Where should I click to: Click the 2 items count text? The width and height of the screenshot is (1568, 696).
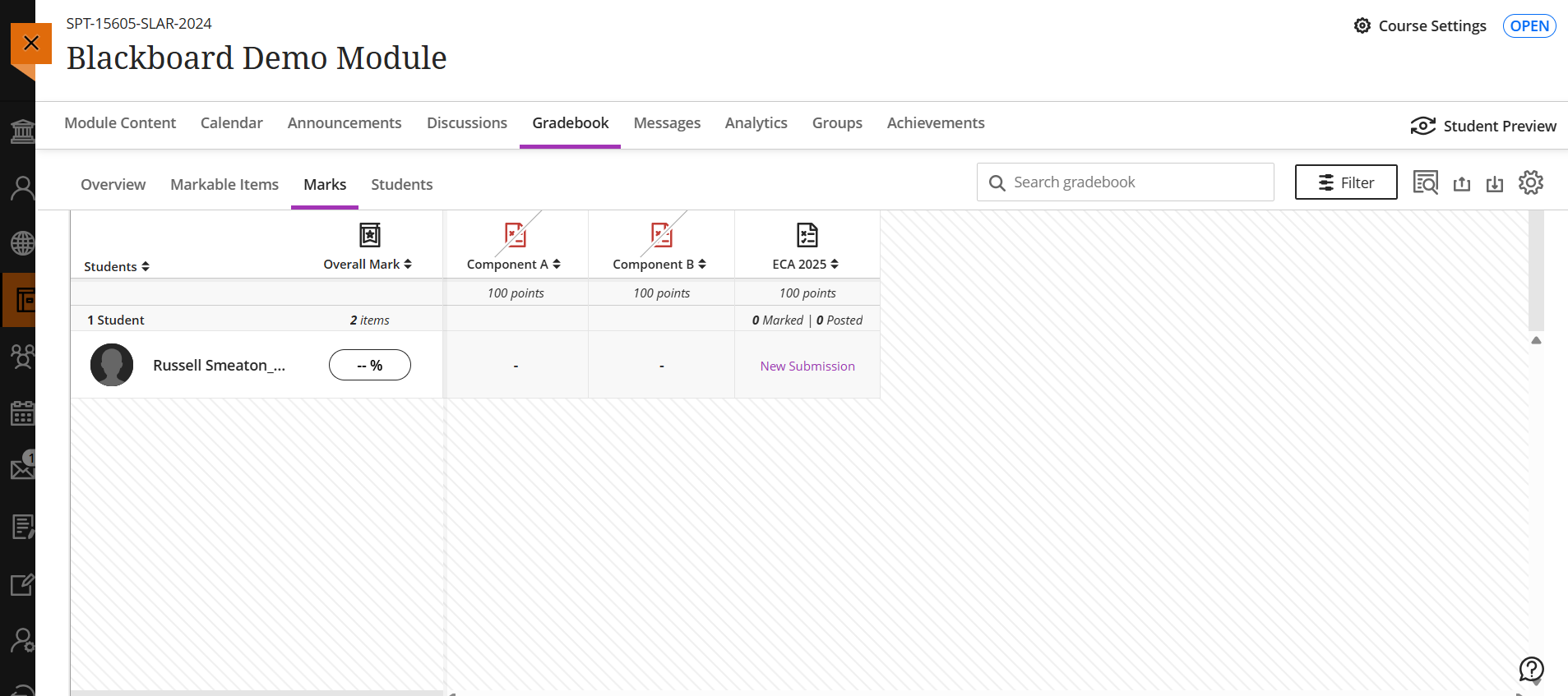[x=370, y=320]
